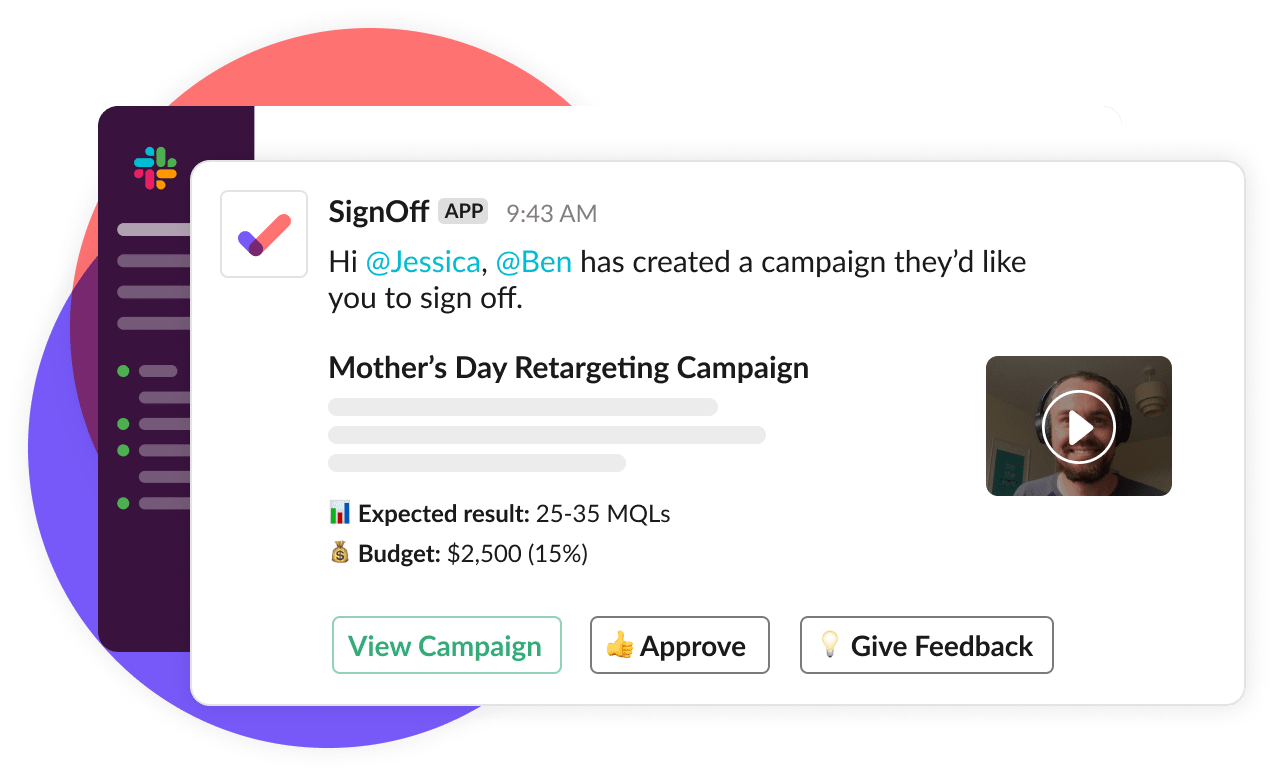Click the SignOff checkmark app avatar
Screen dimensions: 1274x776
point(264,234)
